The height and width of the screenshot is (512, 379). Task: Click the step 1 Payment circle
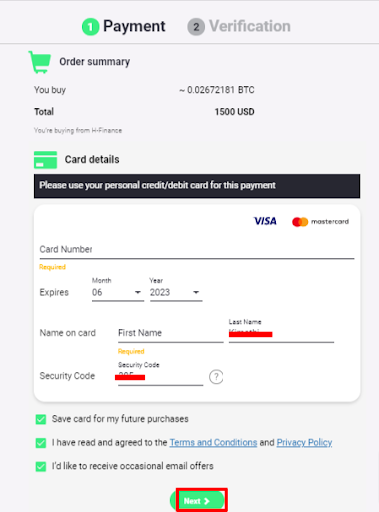pos(90,27)
